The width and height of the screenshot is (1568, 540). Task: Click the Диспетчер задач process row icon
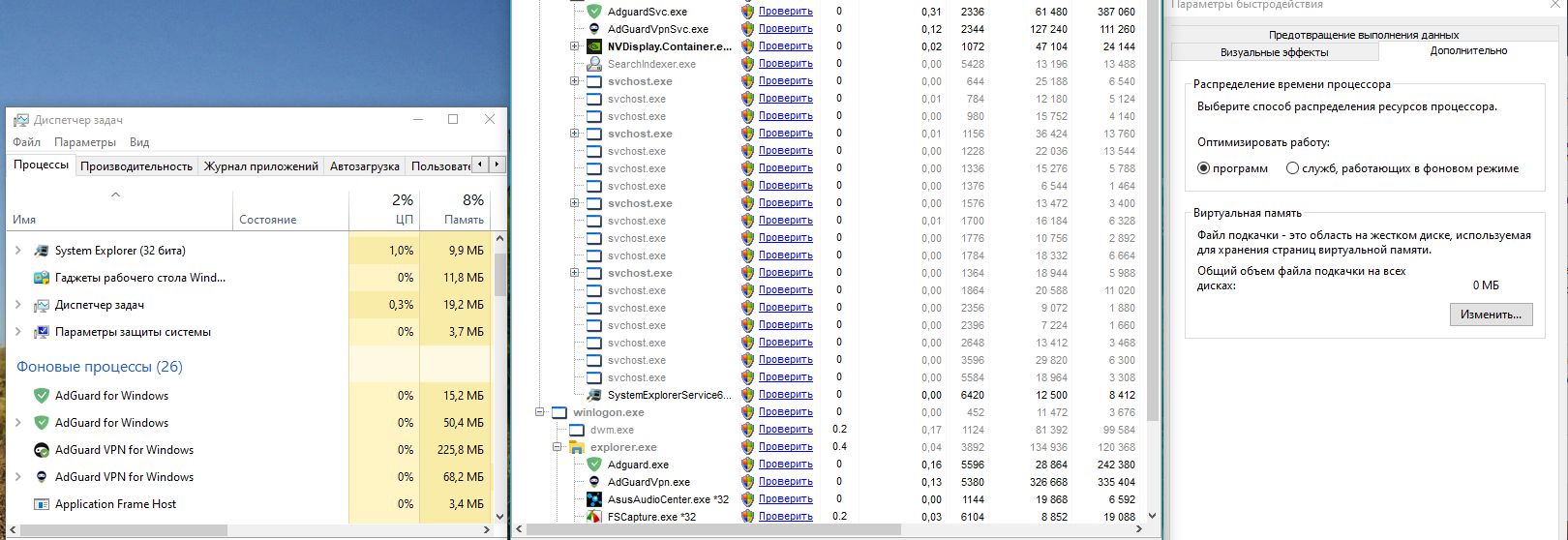(x=41, y=305)
